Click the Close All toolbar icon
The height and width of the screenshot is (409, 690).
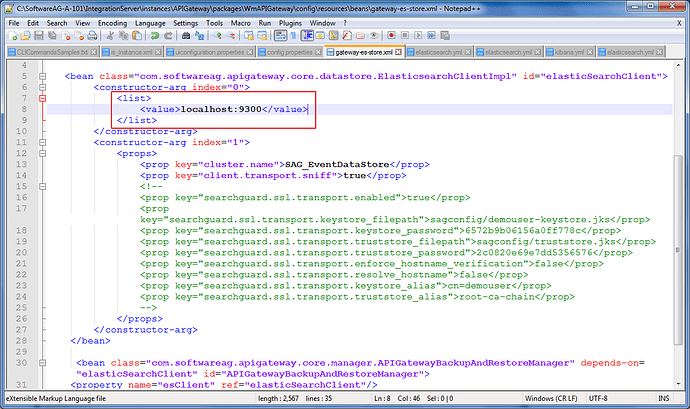[x=79, y=36]
